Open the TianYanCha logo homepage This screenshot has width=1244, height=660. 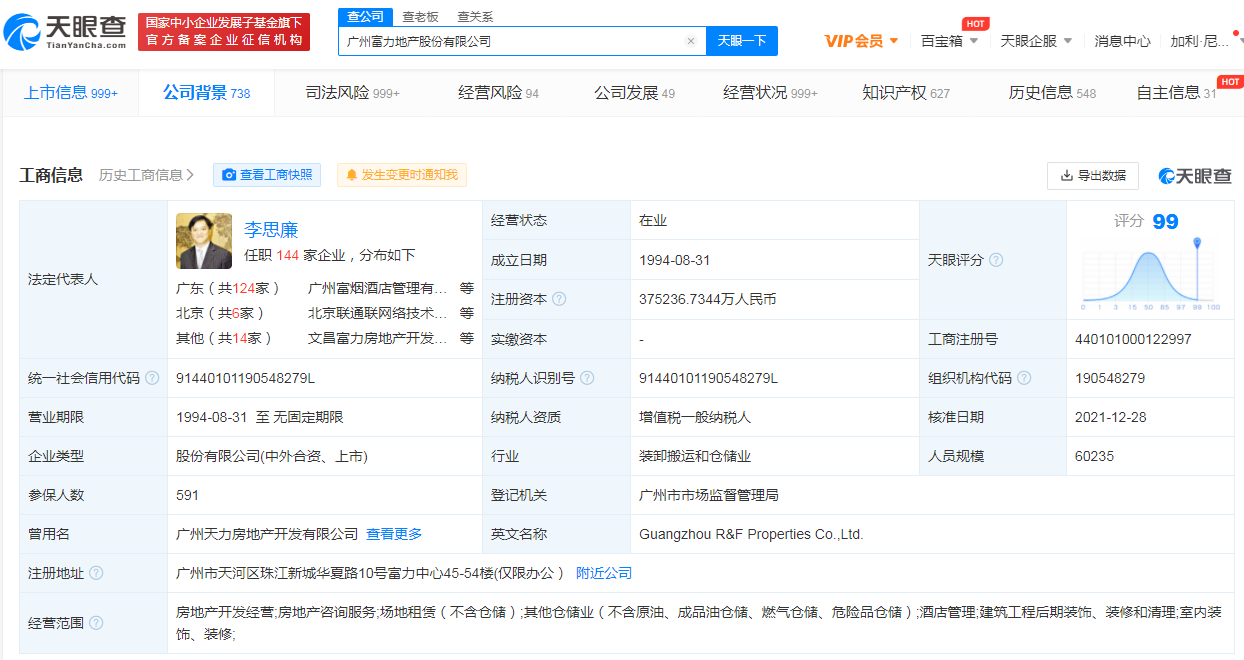click(x=66, y=32)
